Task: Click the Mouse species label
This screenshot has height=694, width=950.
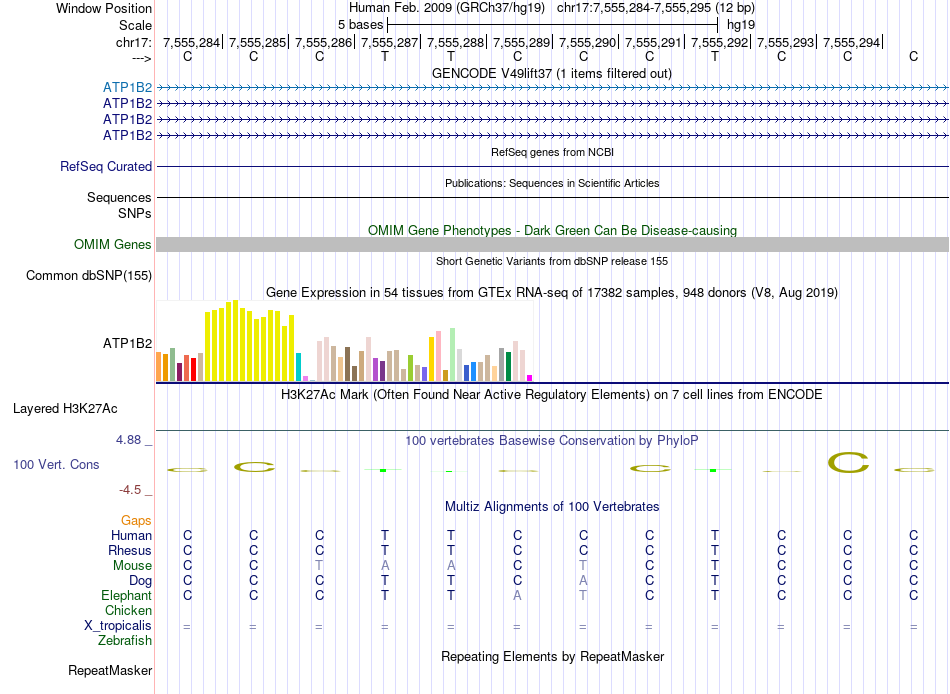Action: (132, 566)
